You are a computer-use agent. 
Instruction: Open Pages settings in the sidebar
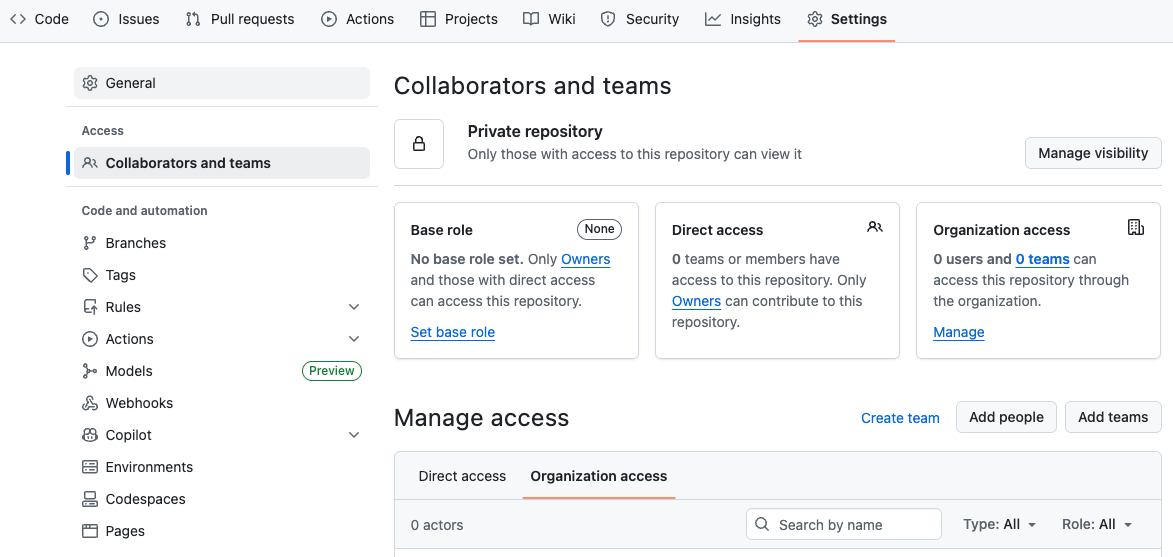pyautogui.click(x=222, y=532)
